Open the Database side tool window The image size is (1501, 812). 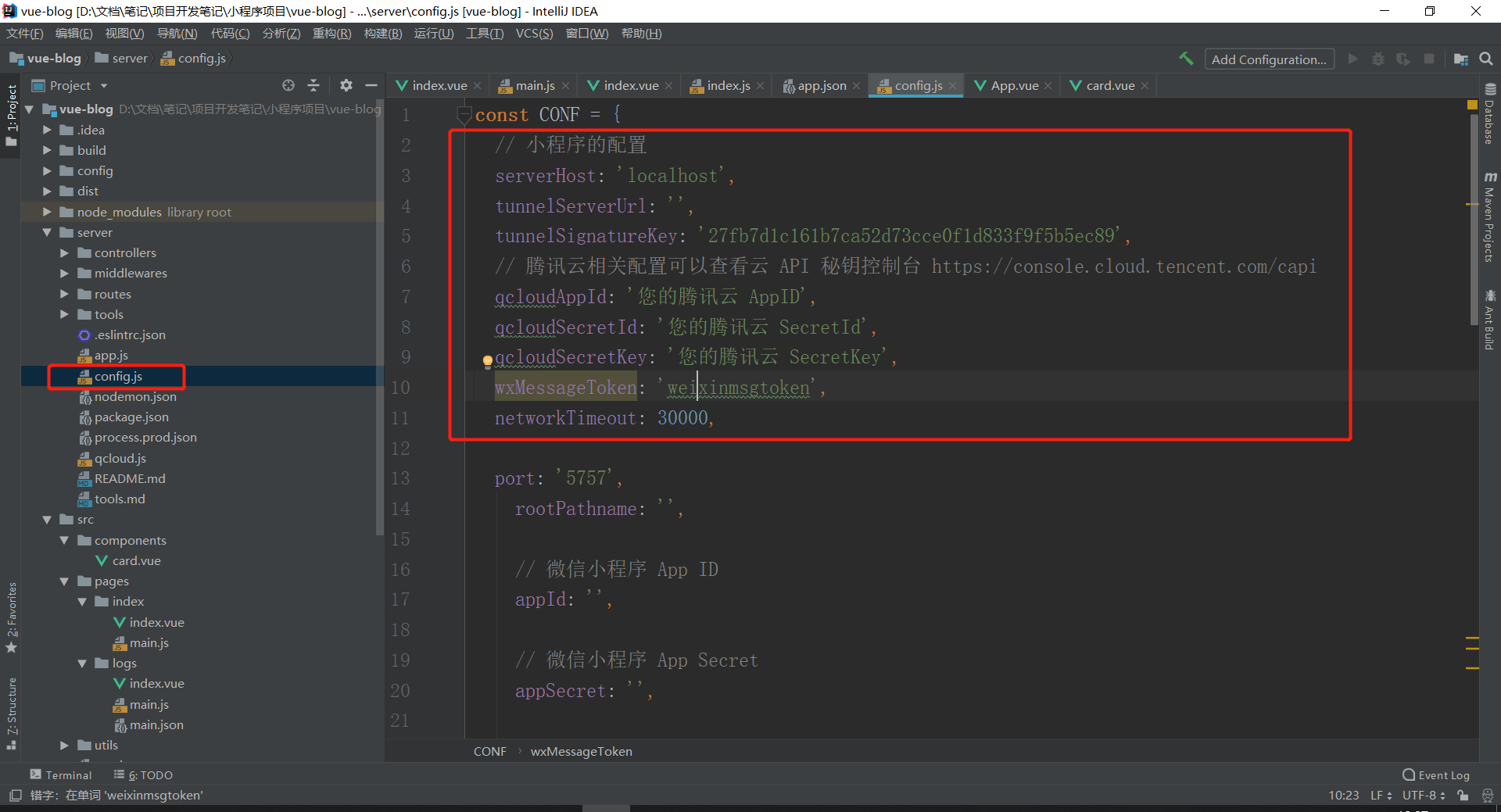tap(1489, 115)
